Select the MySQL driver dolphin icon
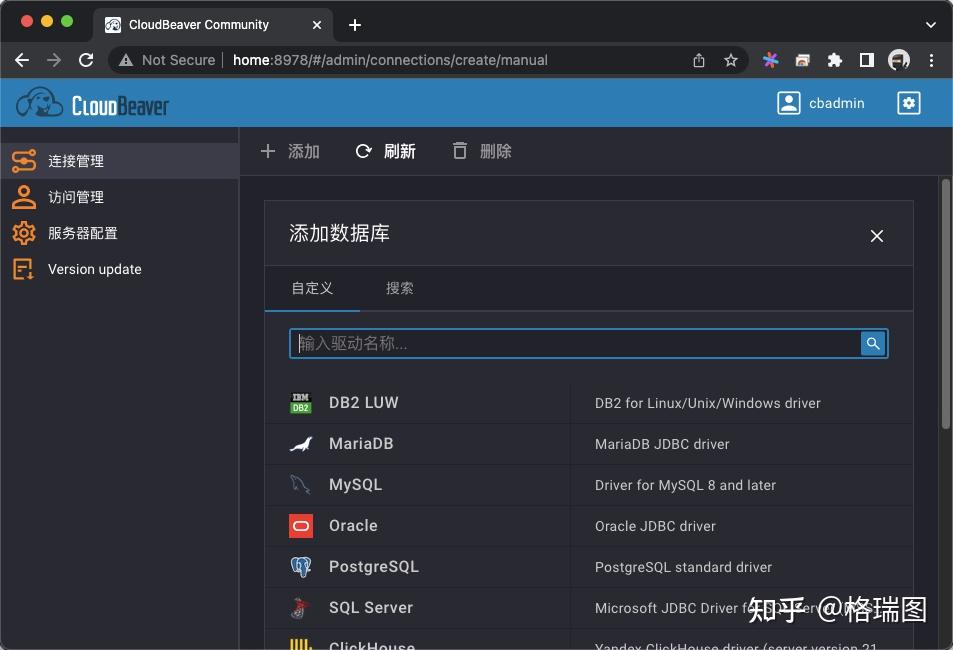This screenshot has width=953, height=650. [300, 485]
